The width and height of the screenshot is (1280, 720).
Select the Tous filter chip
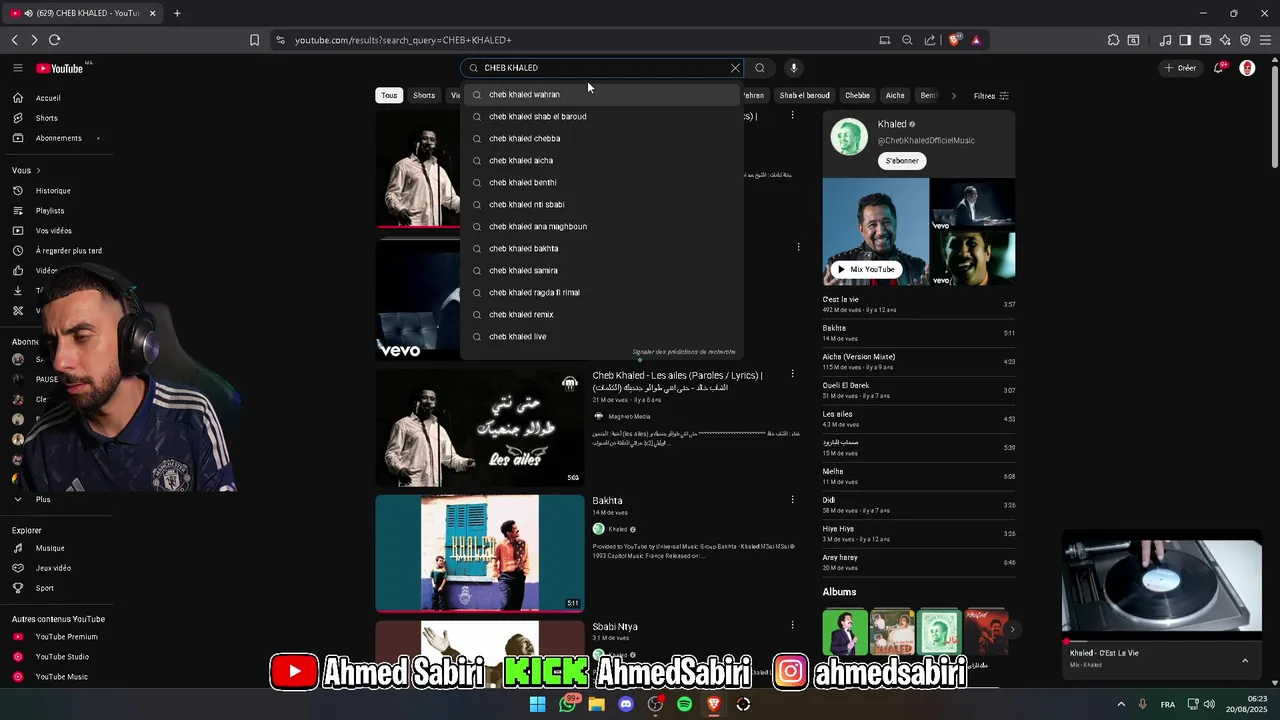389,95
